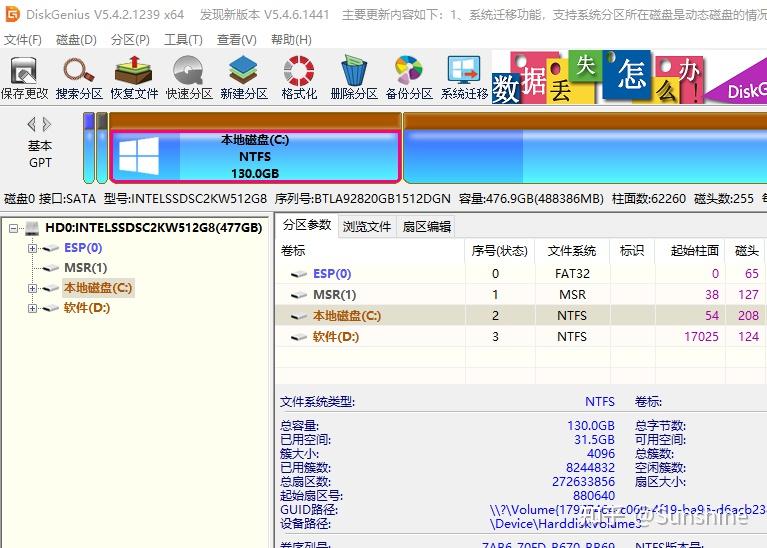
Task: Click the Windows logo on C: partition bar
Action: point(139,156)
